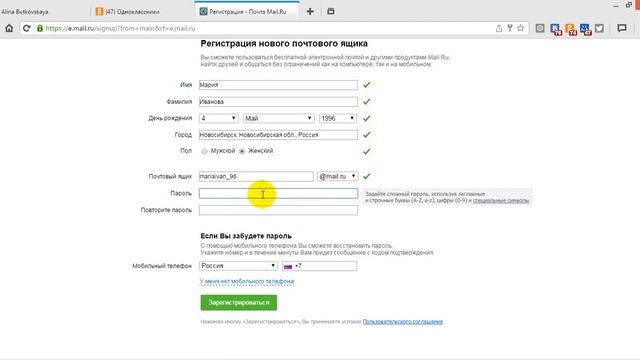Click the green padlock security icon
Image resolution: width=640 pixels, height=360 pixels.
click(x=40, y=28)
